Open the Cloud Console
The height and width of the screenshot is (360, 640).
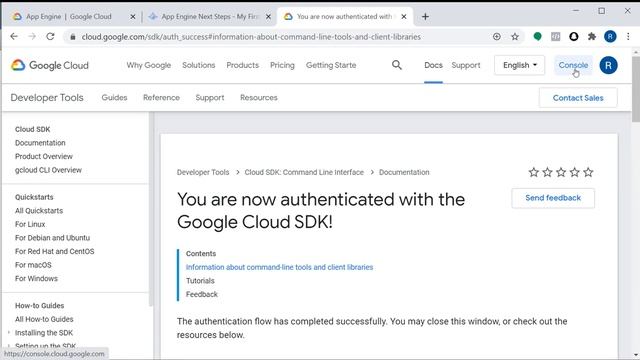pos(573,65)
